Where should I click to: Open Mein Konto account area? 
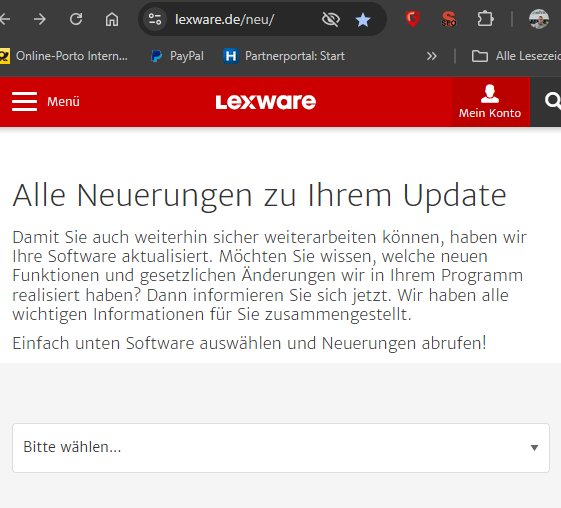click(490, 102)
